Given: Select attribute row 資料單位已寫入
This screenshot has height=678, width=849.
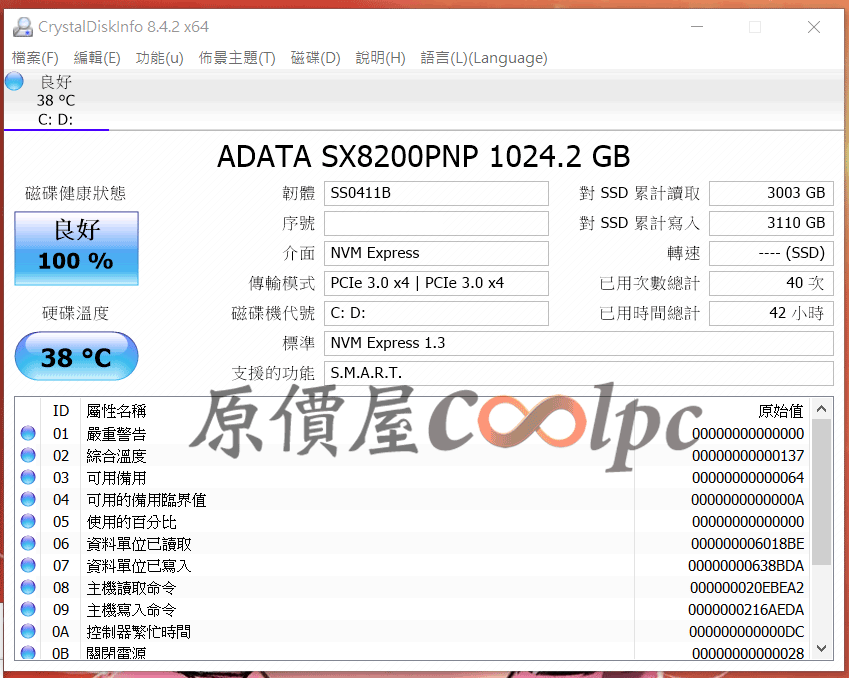Looking at the screenshot, I should pyautogui.click(x=413, y=565).
